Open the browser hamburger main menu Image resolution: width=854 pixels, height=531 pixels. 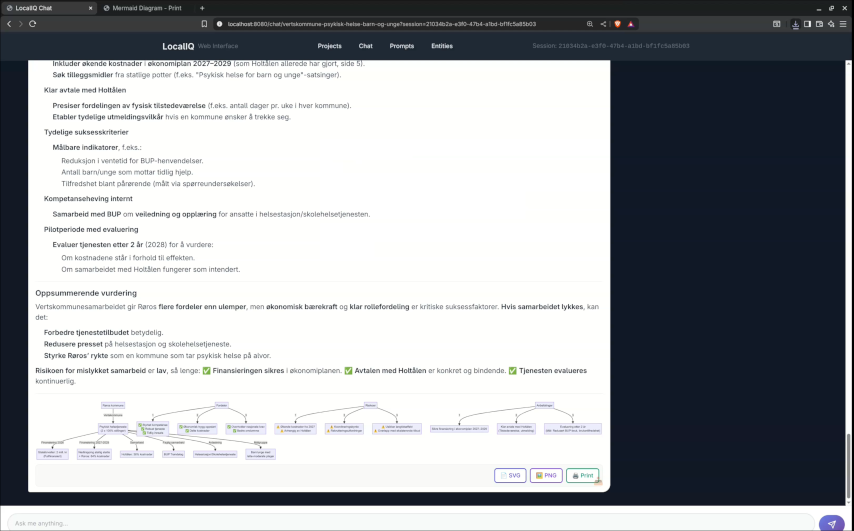pyautogui.click(x=843, y=23)
